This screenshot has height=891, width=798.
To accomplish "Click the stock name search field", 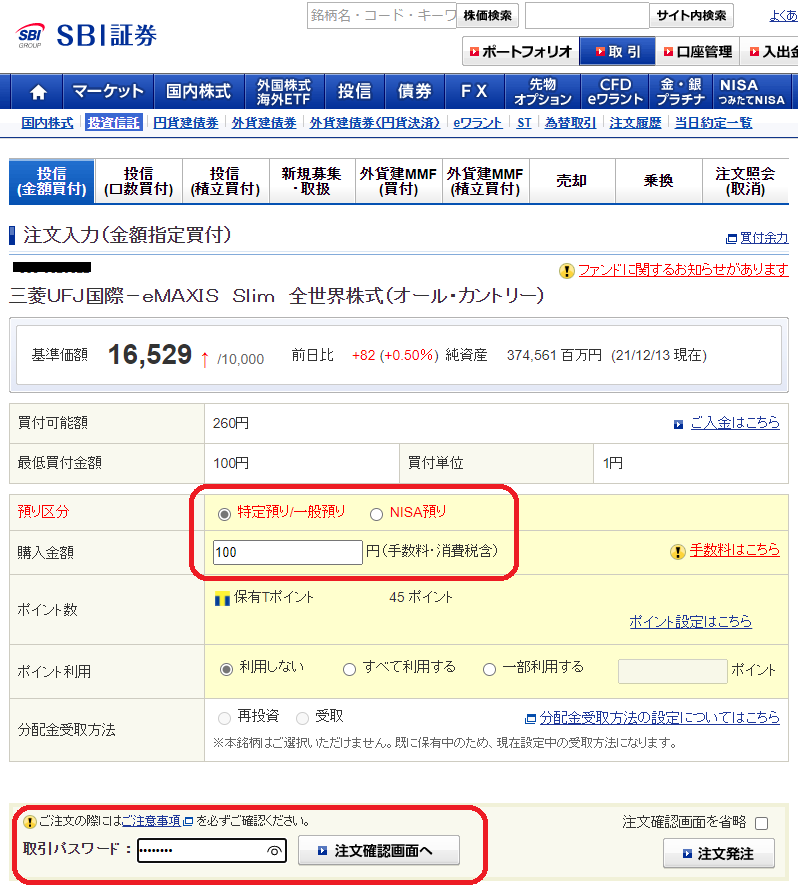I will (x=382, y=15).
